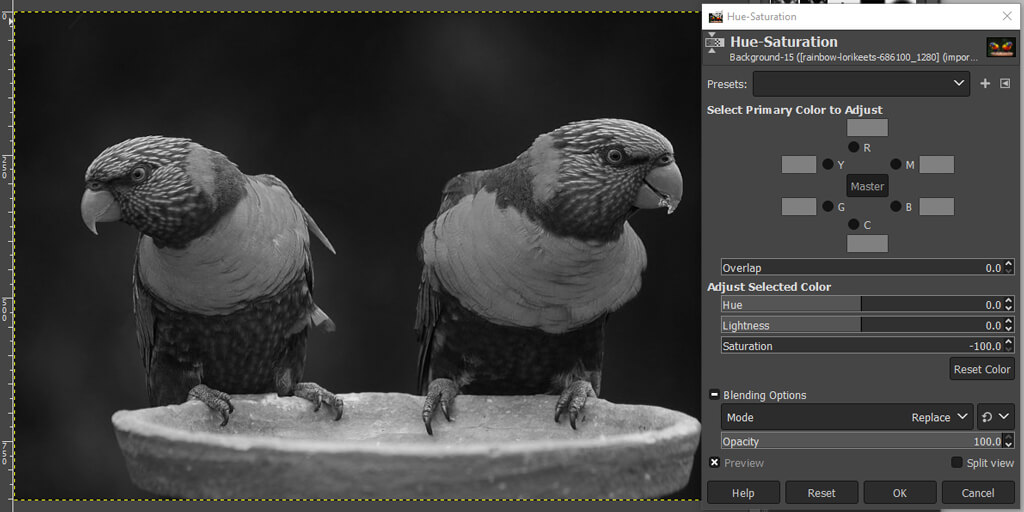Open the blending Mode dropdown
This screenshot has height=512, width=1024.
847,417
